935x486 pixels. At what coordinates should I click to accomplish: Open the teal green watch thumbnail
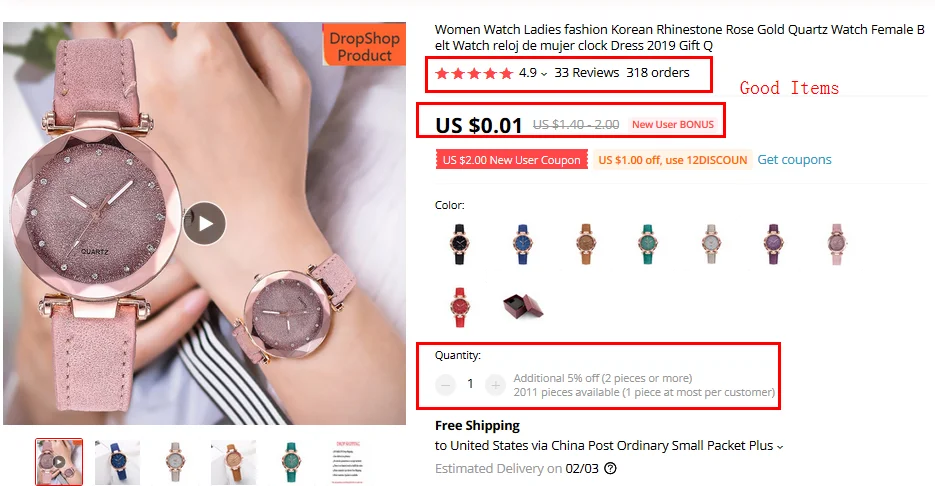pos(291,463)
